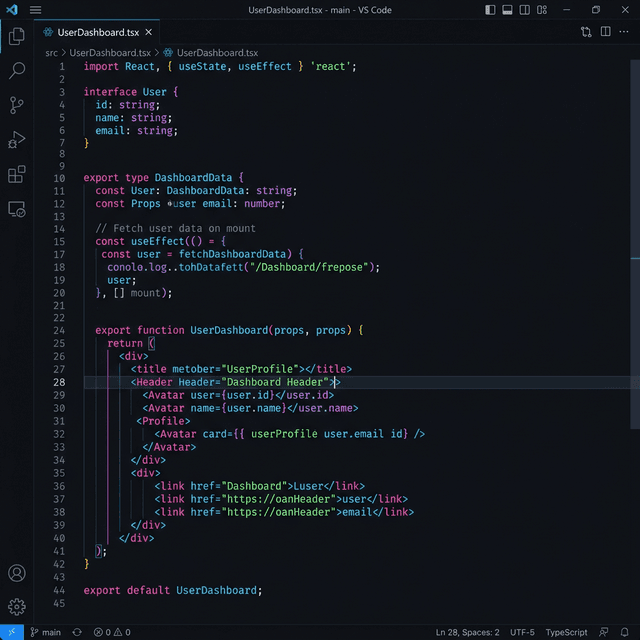Click the email link on line 38

click(284, 512)
